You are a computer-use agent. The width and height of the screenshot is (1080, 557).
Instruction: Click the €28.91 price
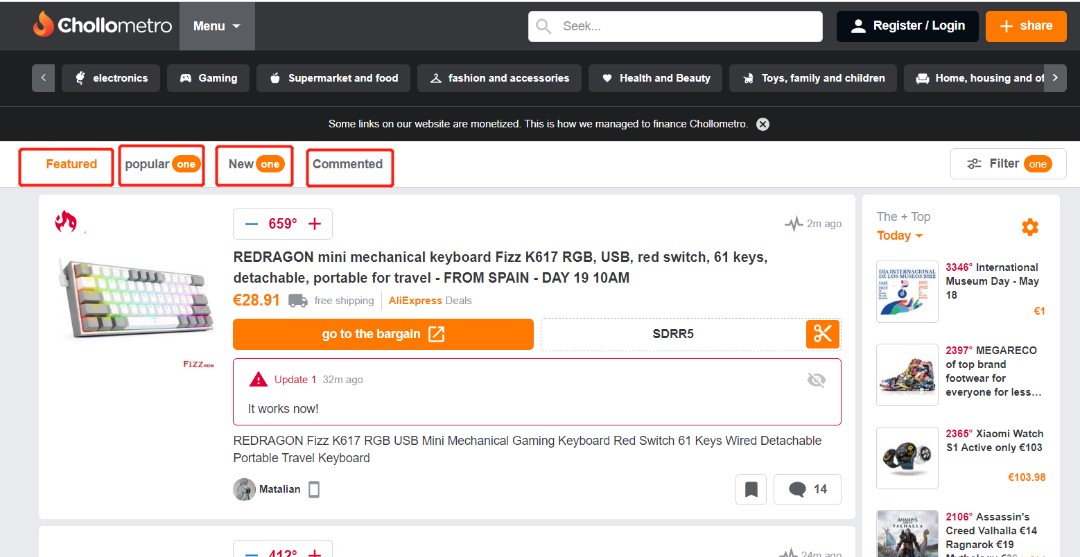(256, 300)
